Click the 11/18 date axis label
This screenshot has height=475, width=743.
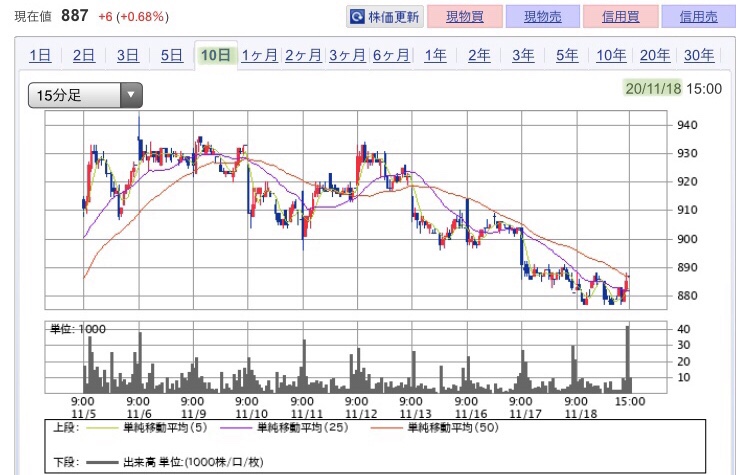tap(581, 414)
